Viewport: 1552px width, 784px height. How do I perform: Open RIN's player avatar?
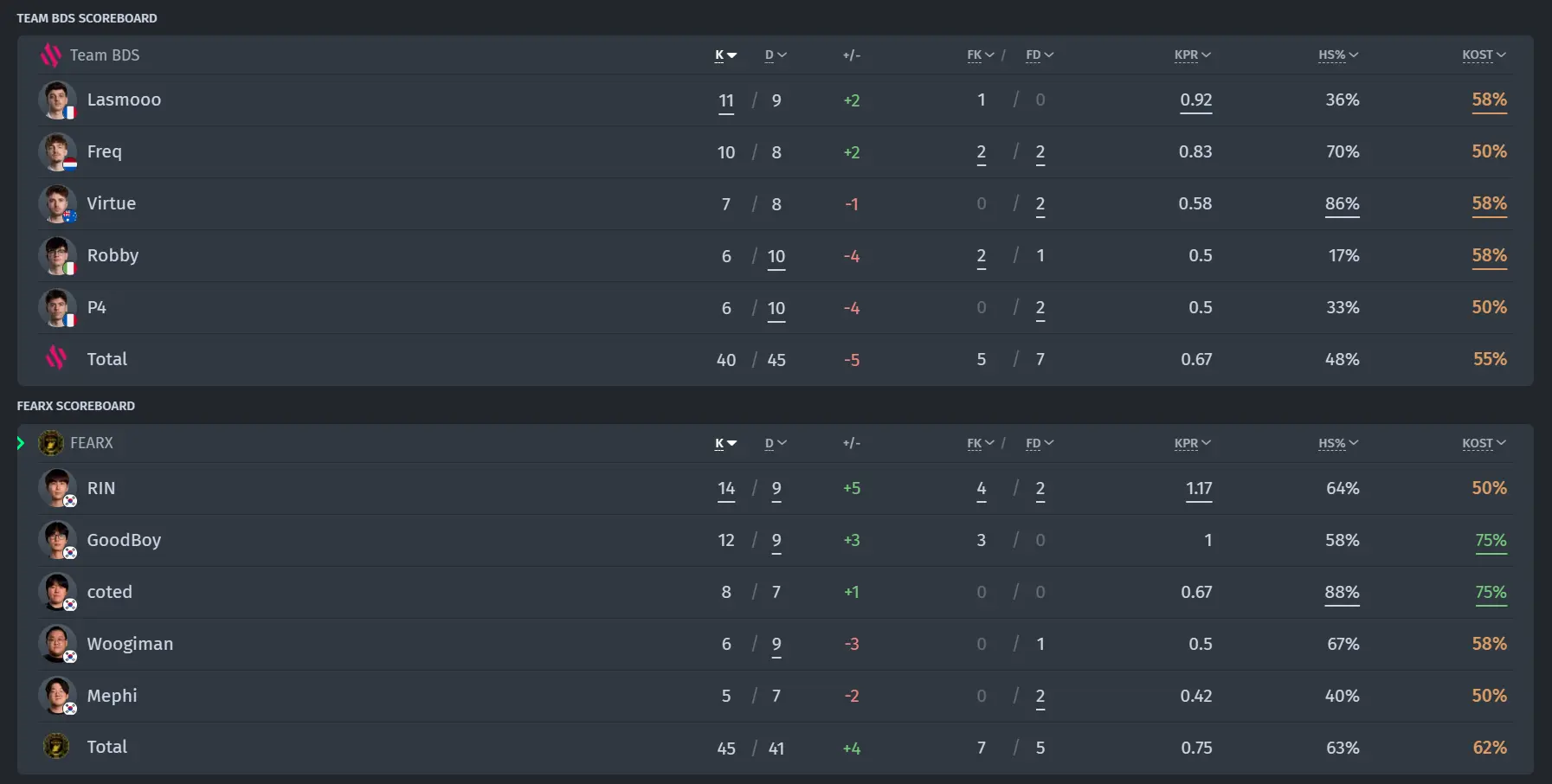(x=57, y=488)
